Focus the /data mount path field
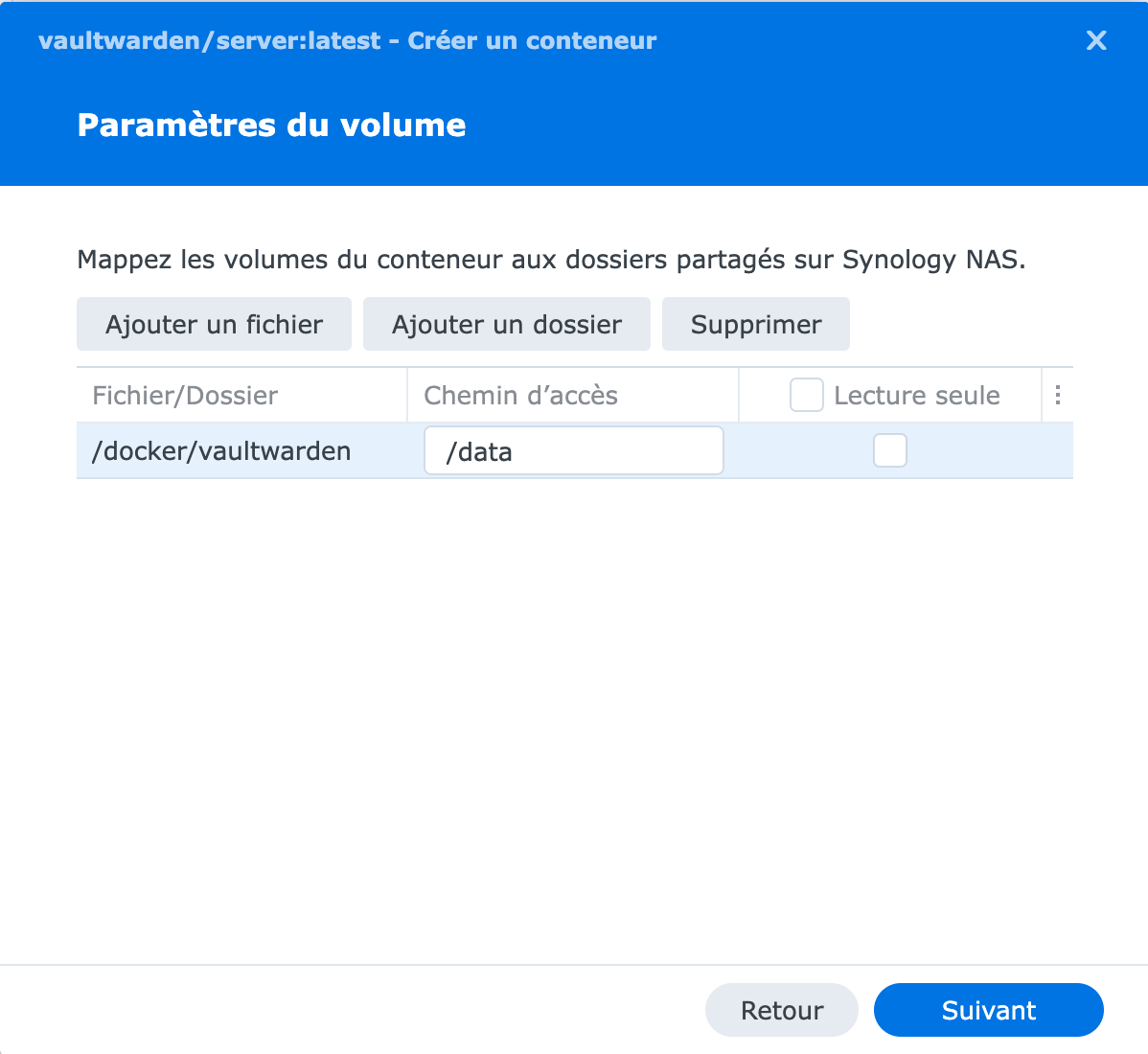 click(x=574, y=451)
